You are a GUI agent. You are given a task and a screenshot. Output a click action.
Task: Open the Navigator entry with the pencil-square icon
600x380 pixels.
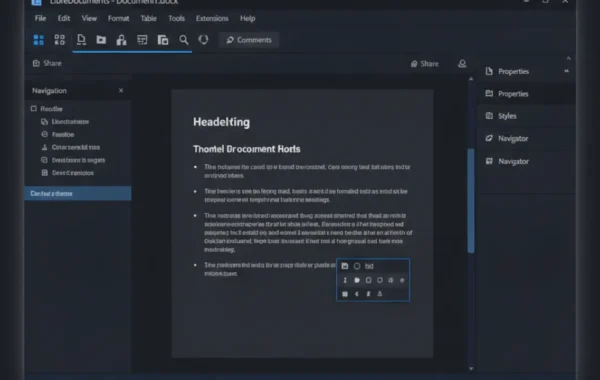(527, 139)
